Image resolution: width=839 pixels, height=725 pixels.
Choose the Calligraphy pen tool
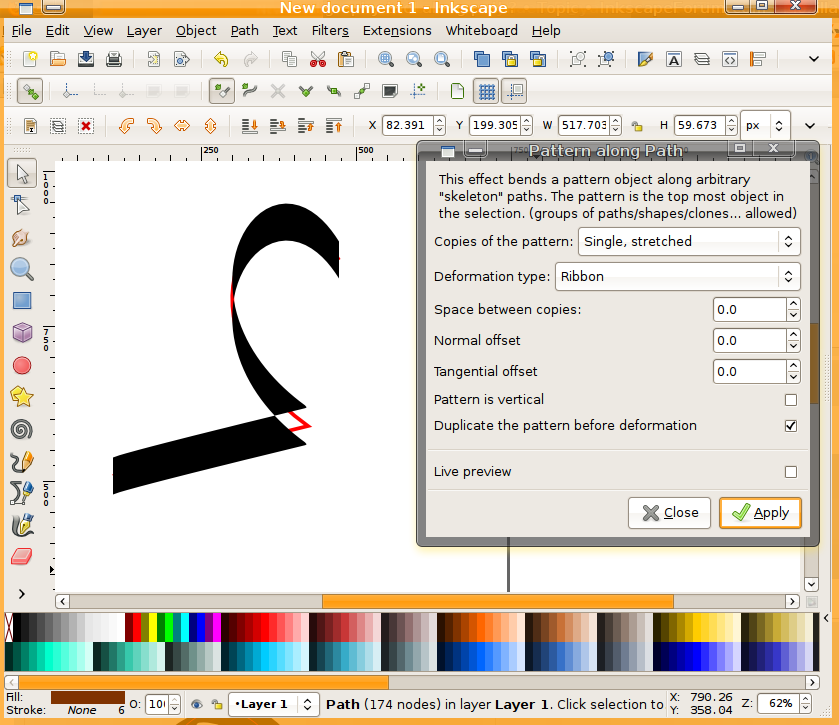[x=22, y=525]
